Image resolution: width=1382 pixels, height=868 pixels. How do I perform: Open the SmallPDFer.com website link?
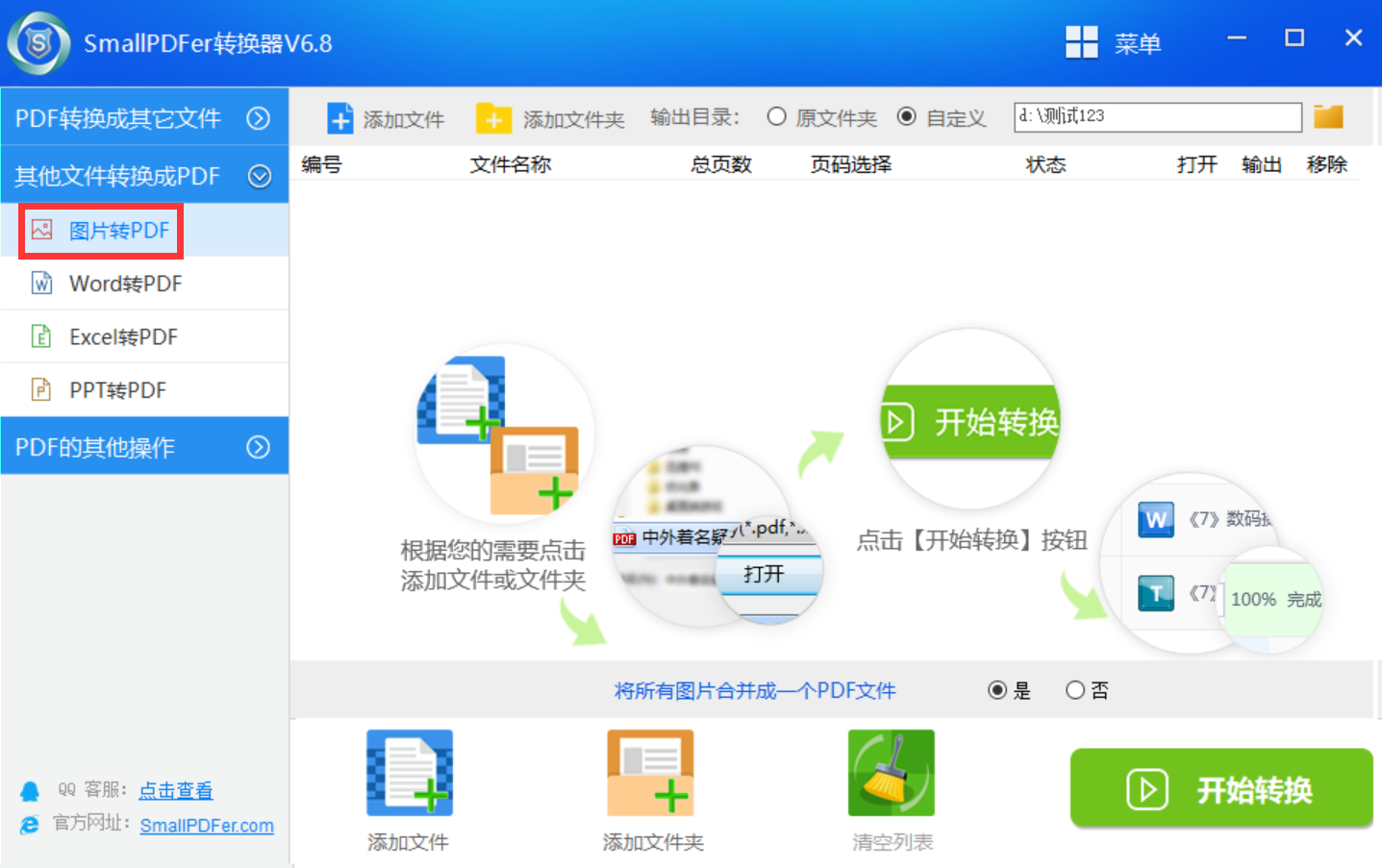pyautogui.click(x=207, y=826)
